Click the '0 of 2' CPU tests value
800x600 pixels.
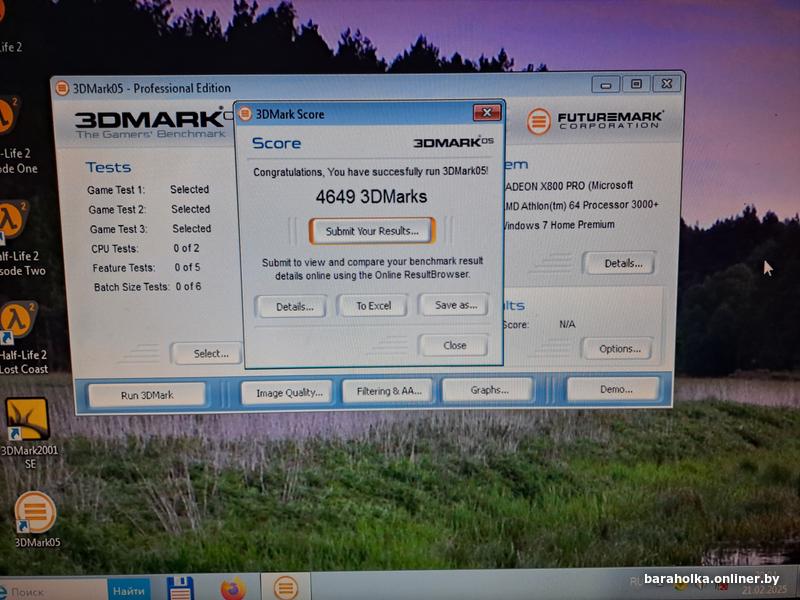point(186,248)
